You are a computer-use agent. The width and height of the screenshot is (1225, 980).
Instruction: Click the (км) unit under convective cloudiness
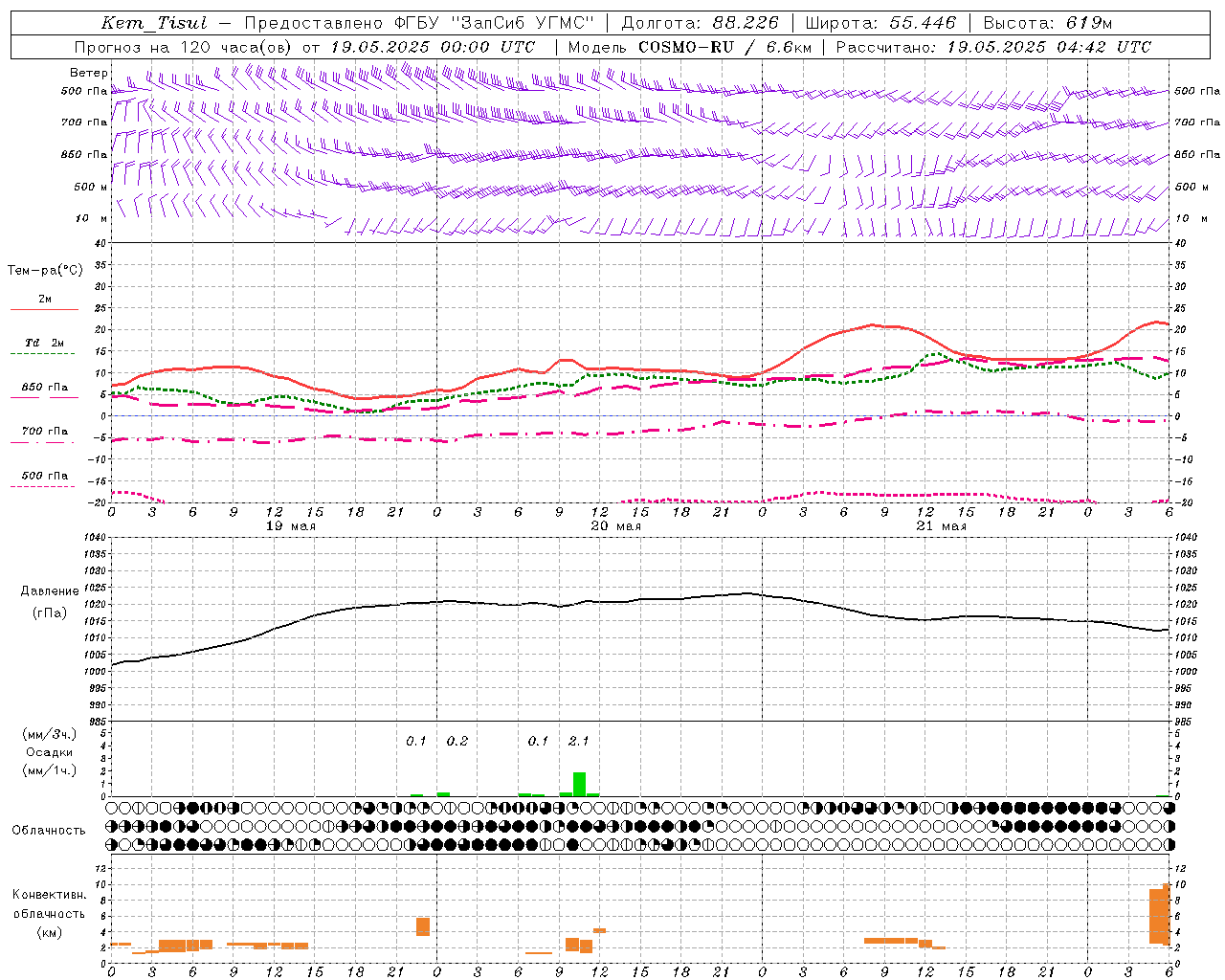50,931
